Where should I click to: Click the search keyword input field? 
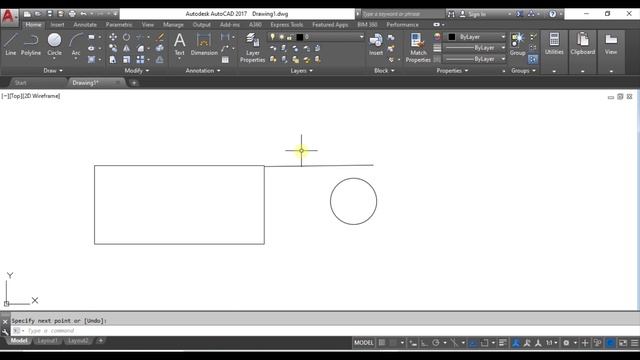tap(400, 14)
